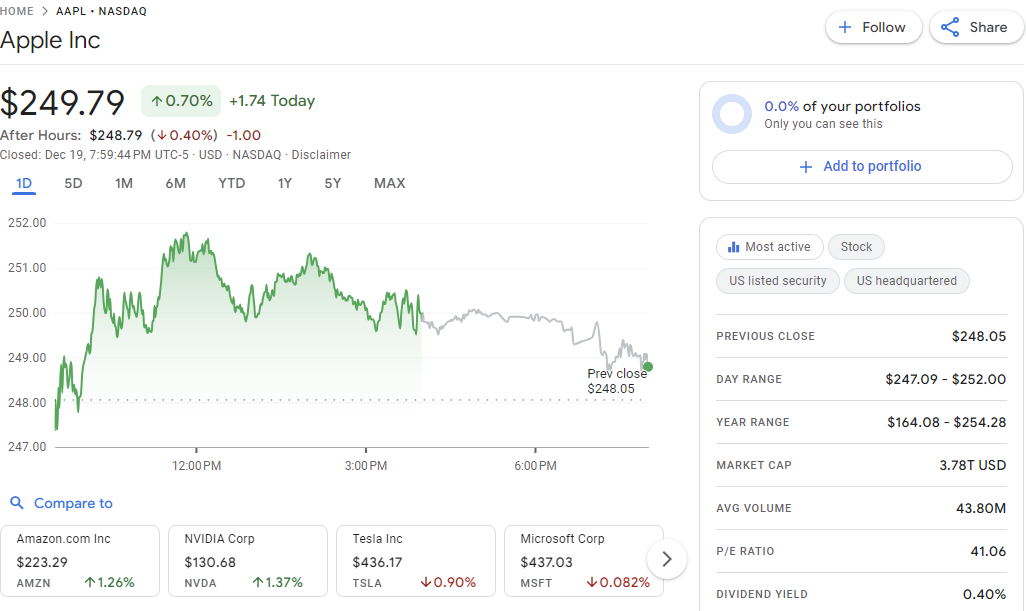Viewport: 1026px width, 611px height.
Task: Click the TSLA 0.90% decline value
Action: tap(448, 582)
